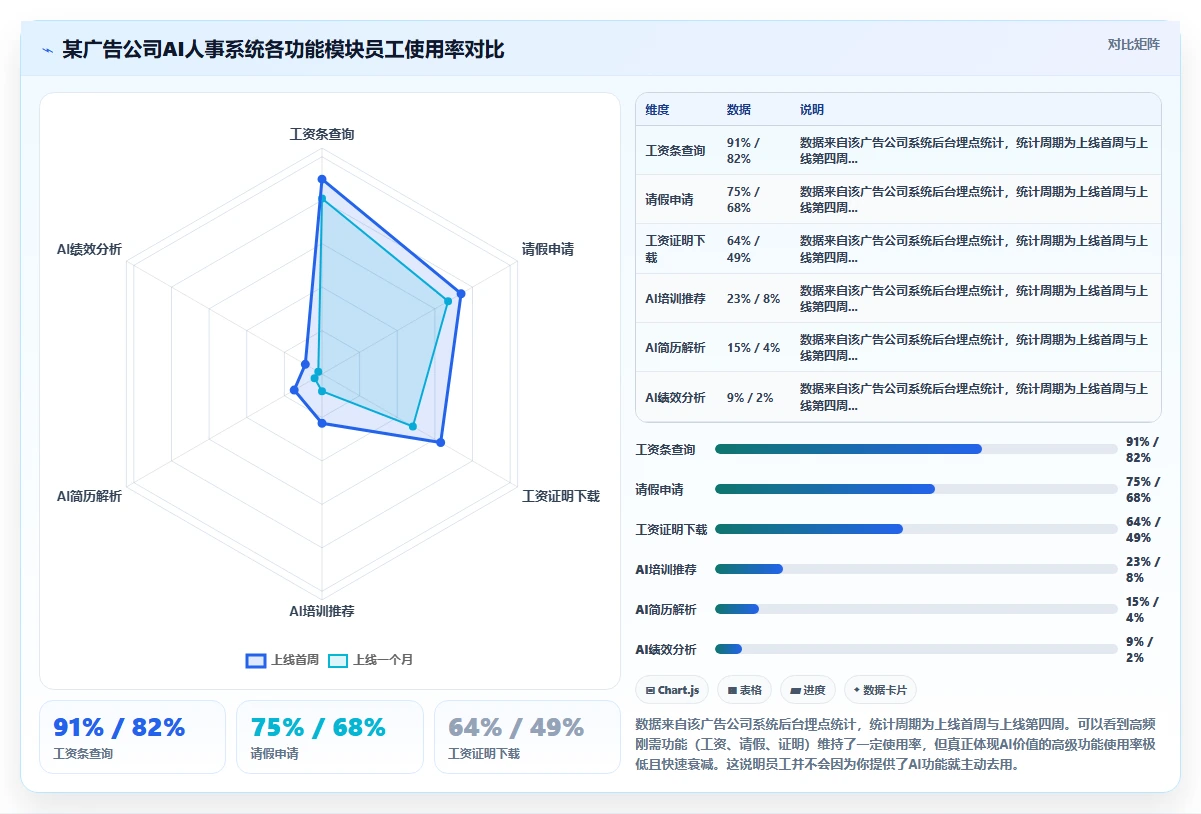Click the AI绩效分析 progress bar
Viewport: 1201px width, 814px height.
[x=916, y=649]
